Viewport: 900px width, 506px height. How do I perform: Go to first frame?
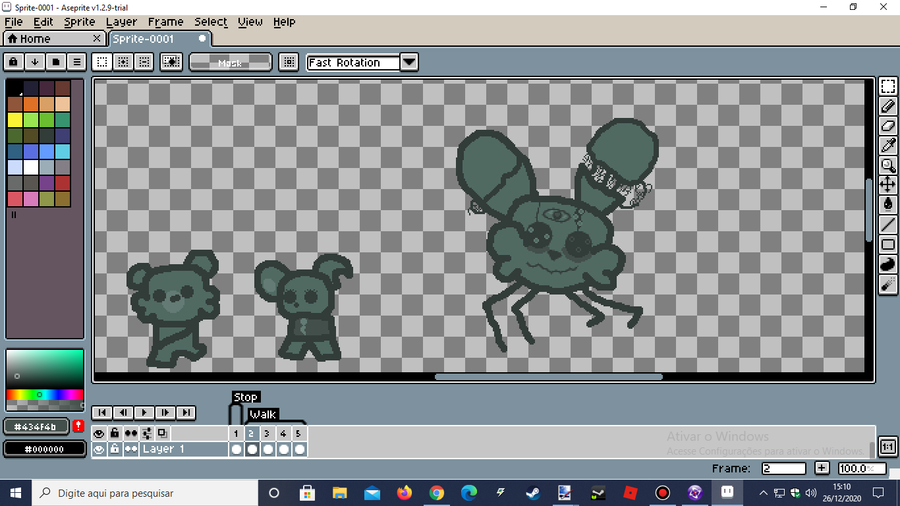point(102,412)
